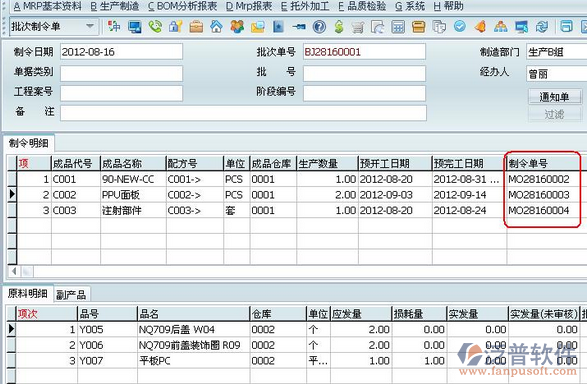The image size is (587, 387).
Task: Click the 批号 input field
Action: tap(364, 74)
